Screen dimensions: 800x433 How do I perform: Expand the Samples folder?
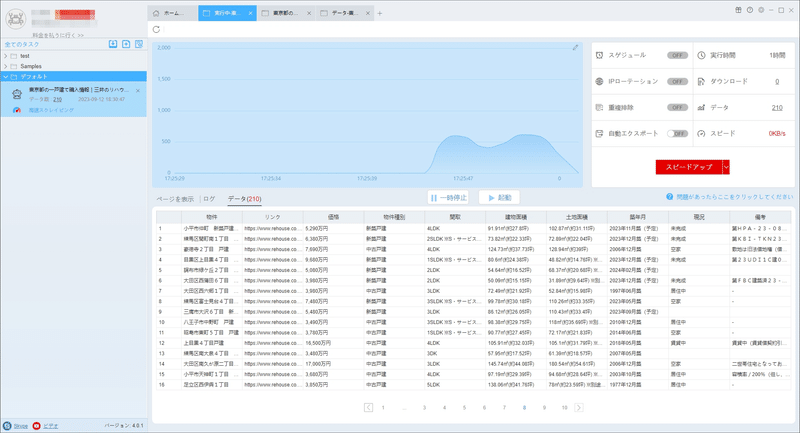6,66
